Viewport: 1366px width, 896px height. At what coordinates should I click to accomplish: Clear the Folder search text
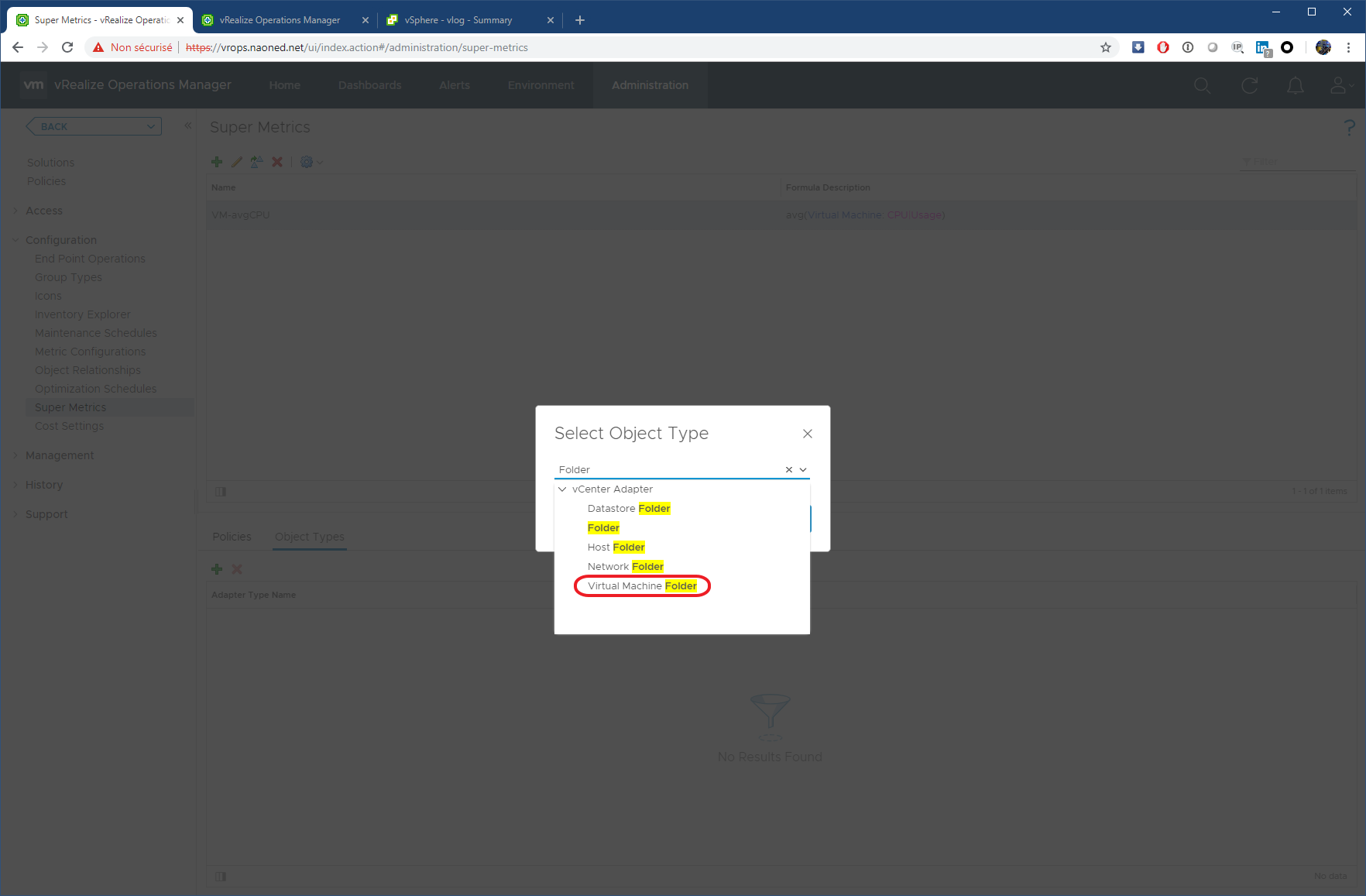(788, 470)
